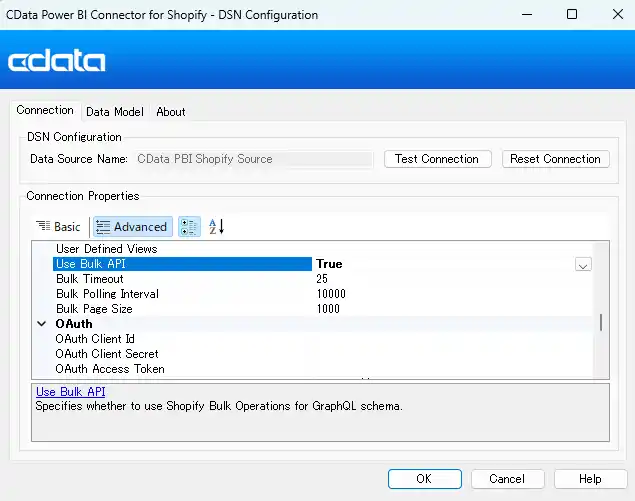Select the Connection tab
The width and height of the screenshot is (635, 501).
coord(45,111)
